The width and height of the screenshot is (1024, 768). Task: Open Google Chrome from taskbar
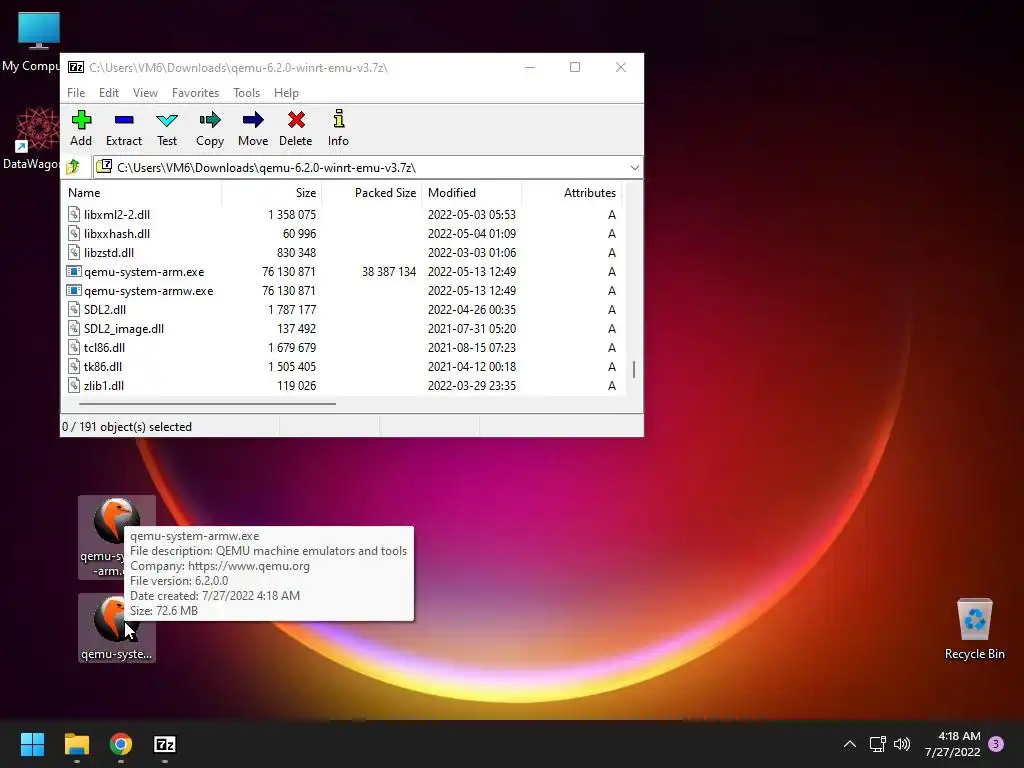[121, 744]
